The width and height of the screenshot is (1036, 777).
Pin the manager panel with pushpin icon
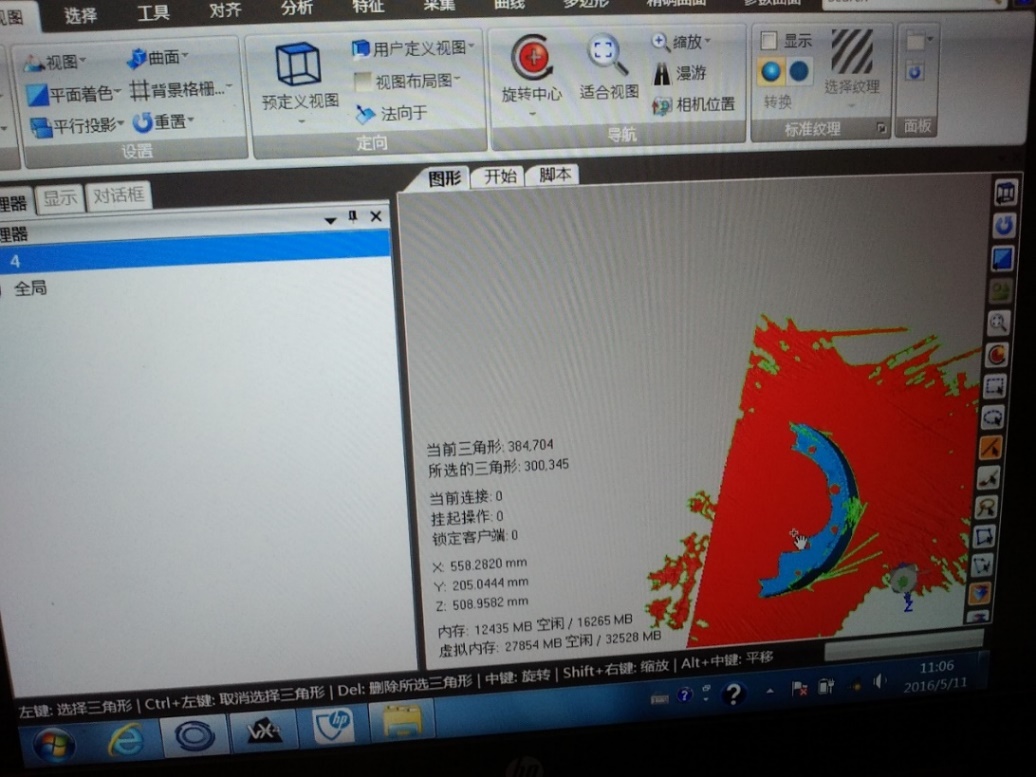pos(352,216)
